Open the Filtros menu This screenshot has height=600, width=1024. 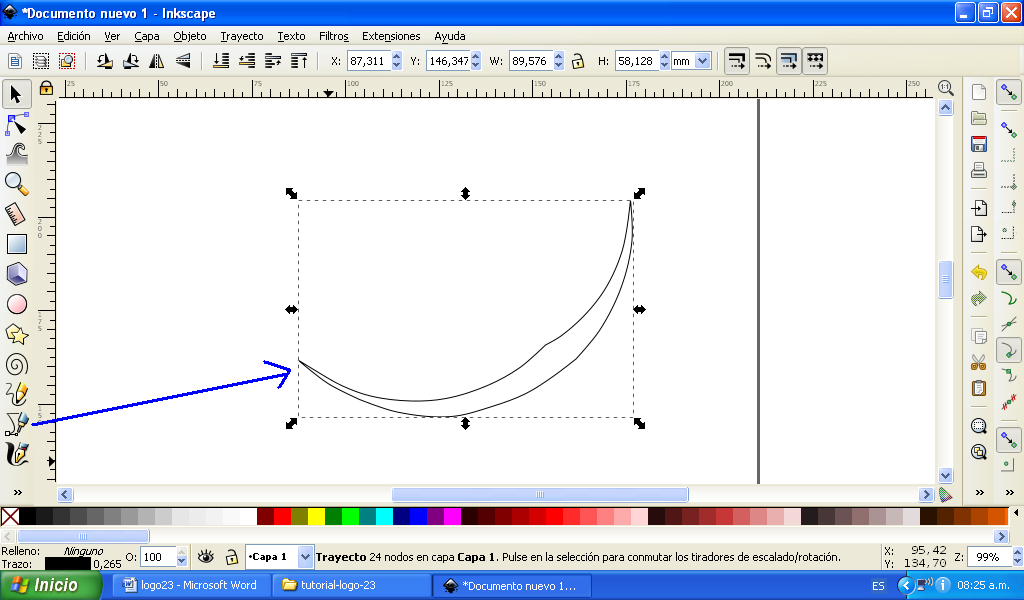334,36
